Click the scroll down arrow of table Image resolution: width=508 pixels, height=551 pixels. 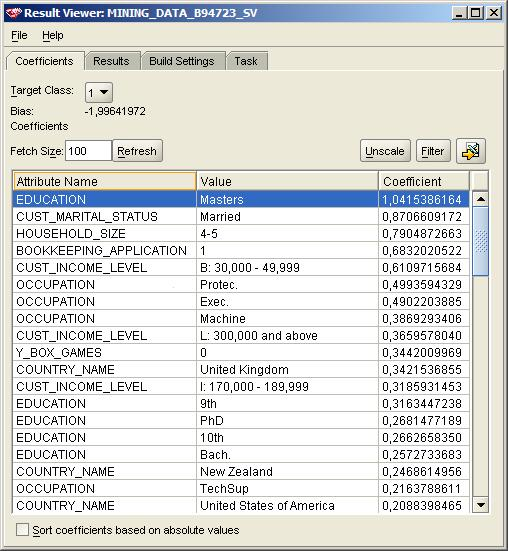click(480, 505)
